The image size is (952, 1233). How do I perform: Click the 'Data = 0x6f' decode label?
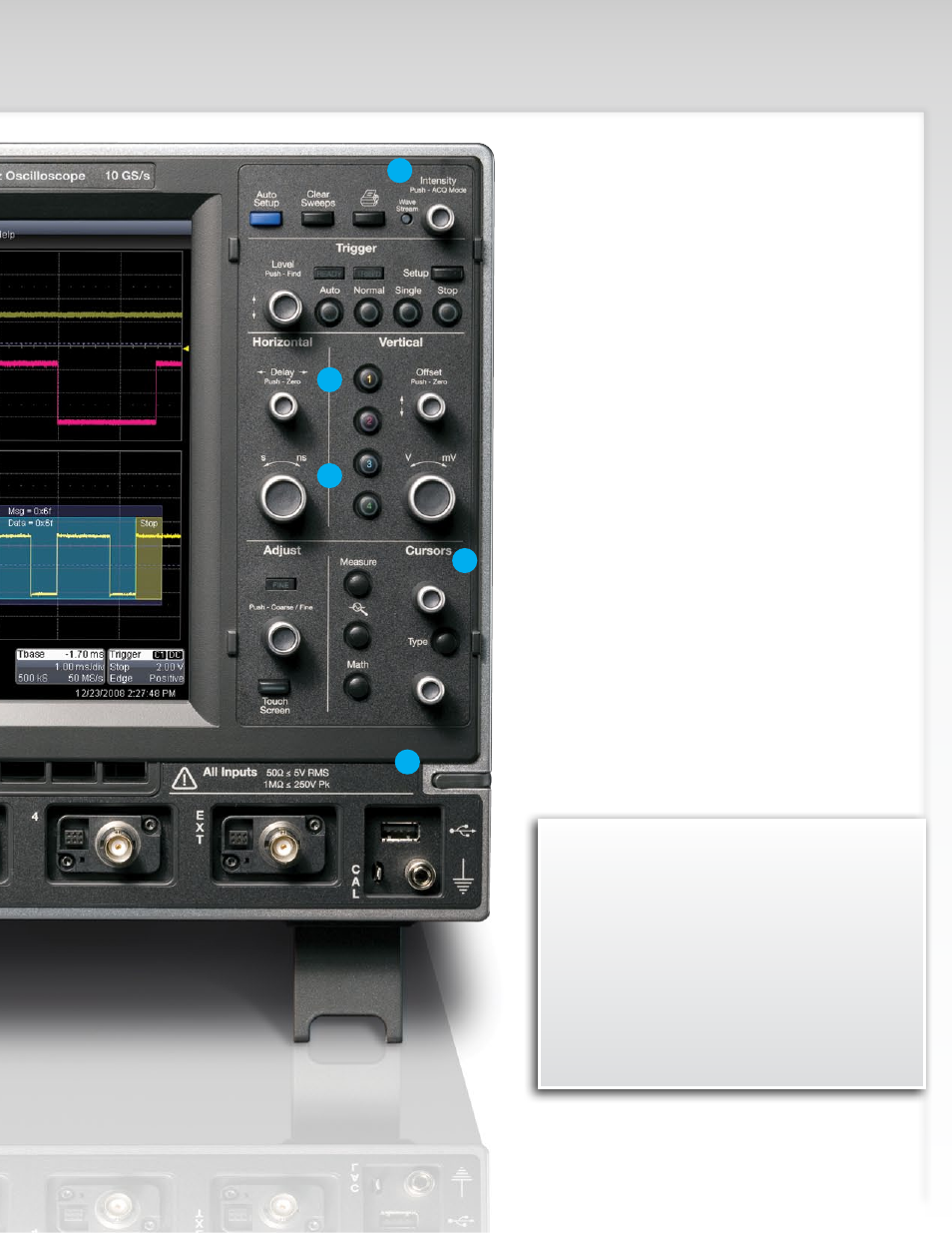(x=30, y=523)
